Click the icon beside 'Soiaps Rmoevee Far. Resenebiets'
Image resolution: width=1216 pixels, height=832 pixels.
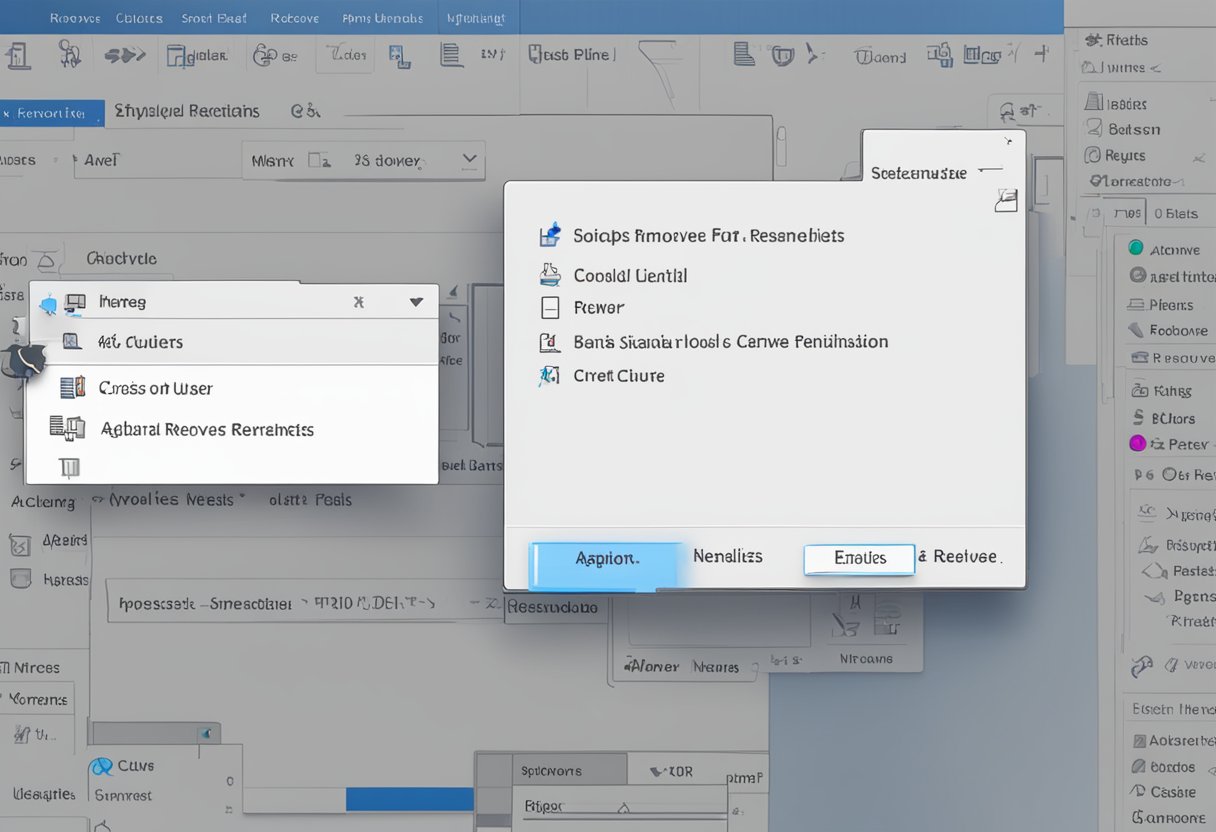(549, 236)
